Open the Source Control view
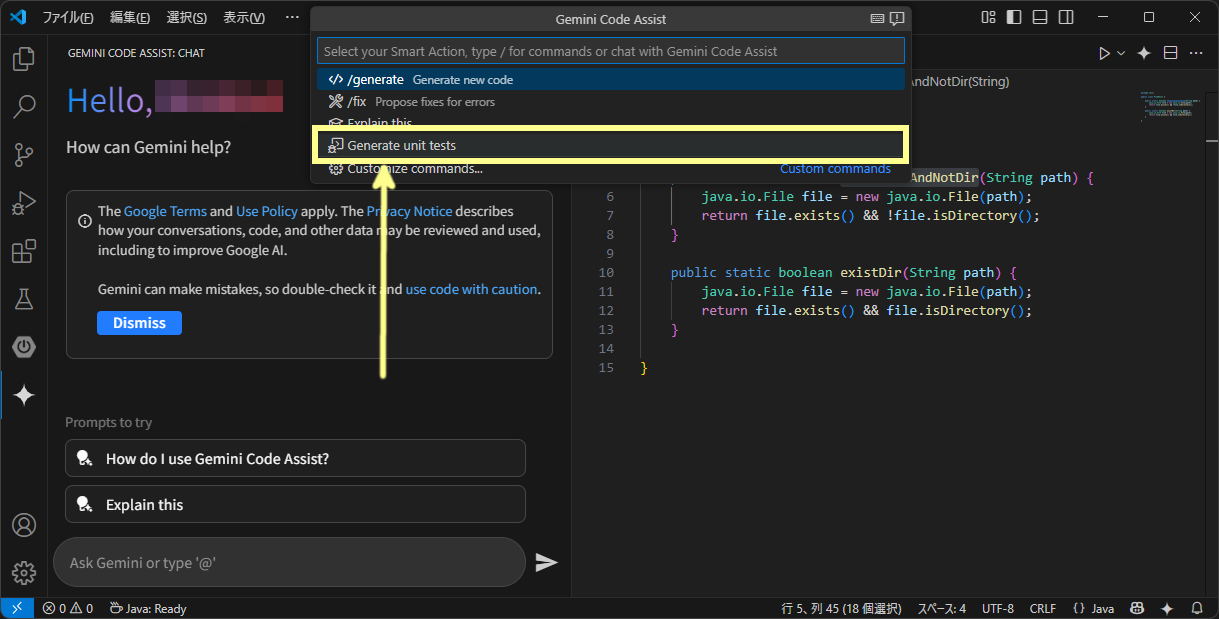Viewport: 1219px width, 619px height. point(23,155)
